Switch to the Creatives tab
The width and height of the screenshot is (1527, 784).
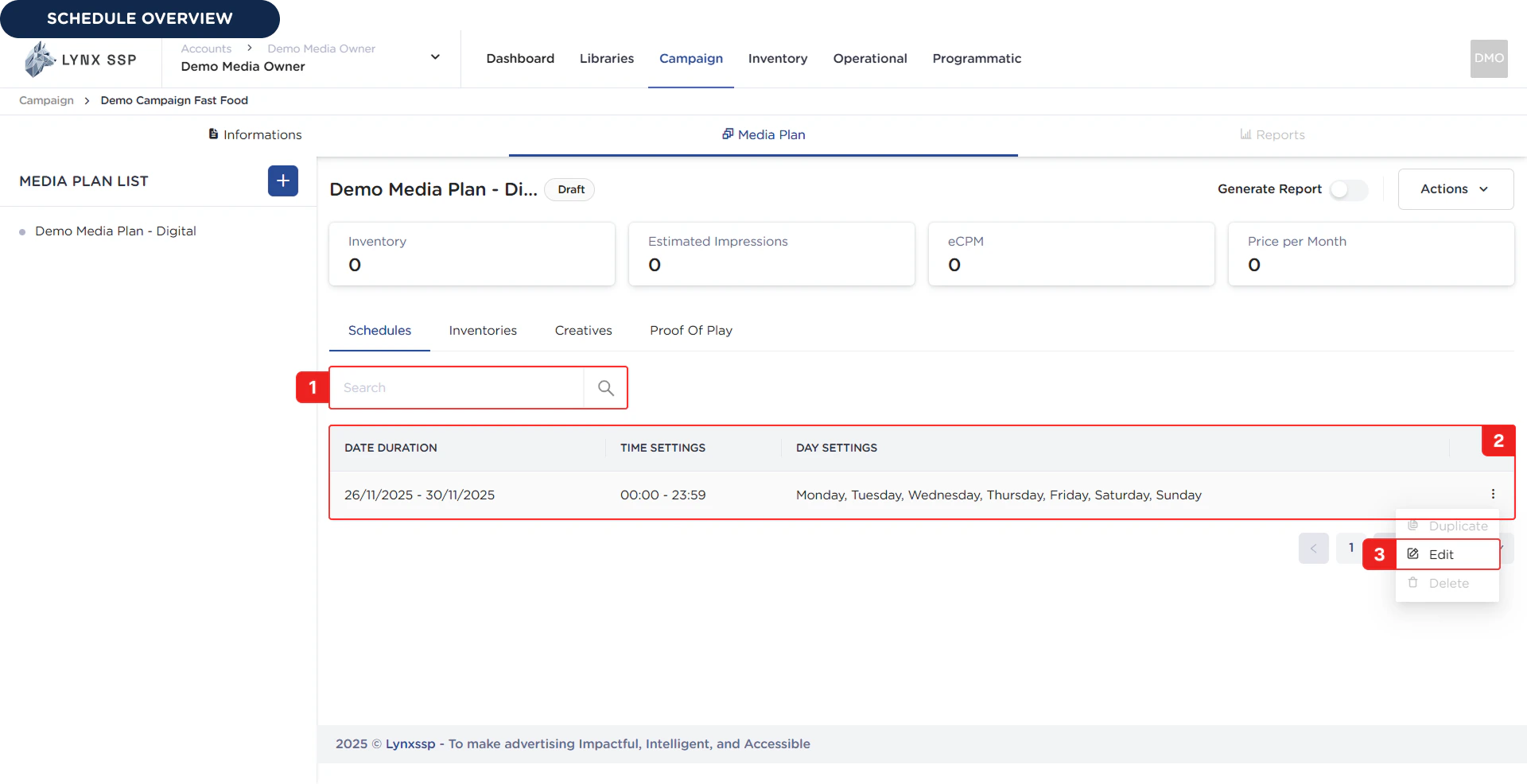coord(583,330)
